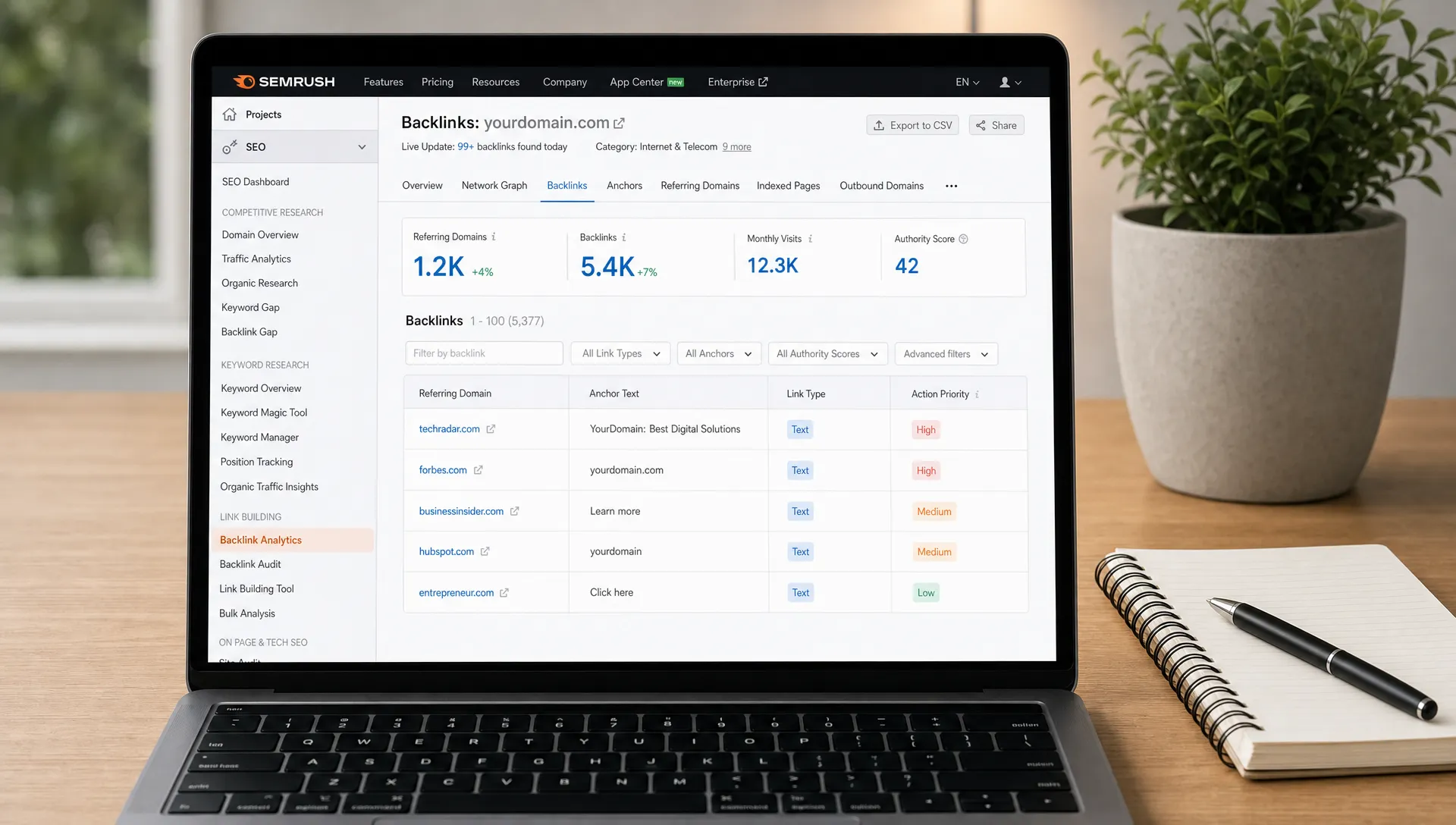Open Backlink Audit in sidebar

coord(250,564)
